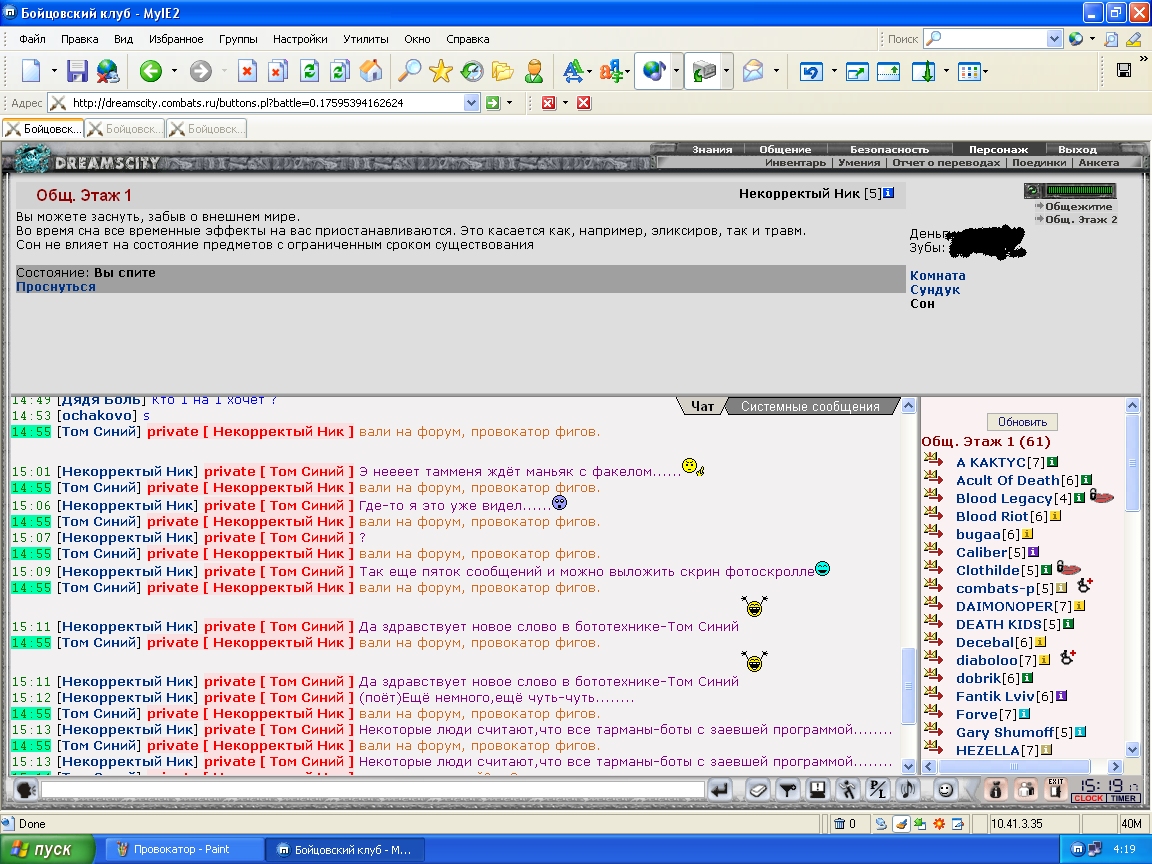Click player name HEZELLA in list
This screenshot has width=1152, height=864.
coord(987,750)
